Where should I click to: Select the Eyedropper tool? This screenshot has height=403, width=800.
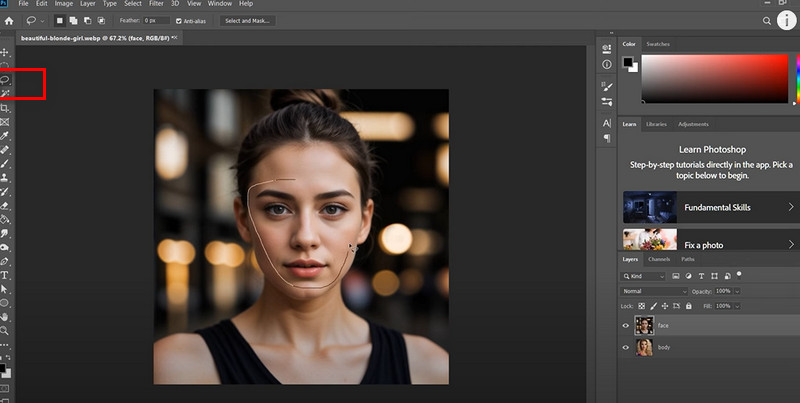(x=5, y=136)
